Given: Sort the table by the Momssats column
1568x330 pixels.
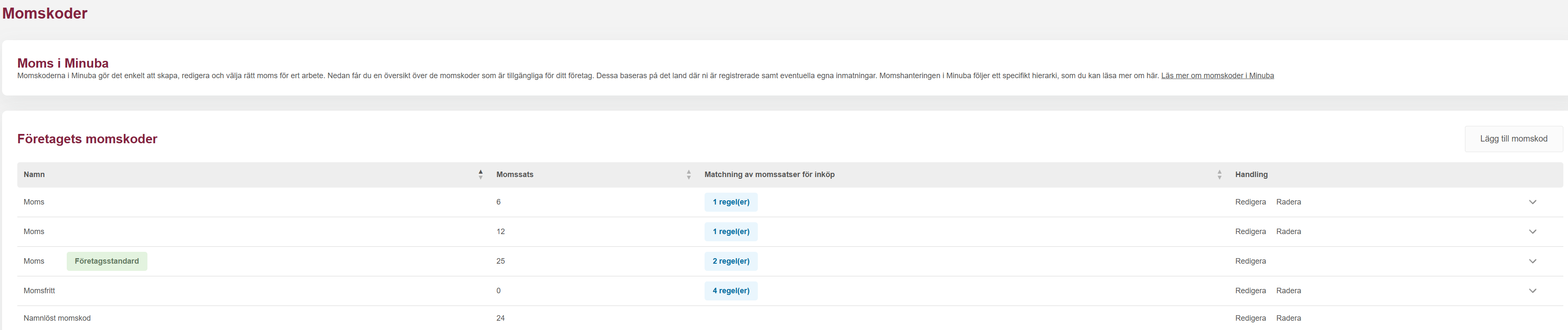Looking at the screenshot, I should pyautogui.click(x=689, y=175).
